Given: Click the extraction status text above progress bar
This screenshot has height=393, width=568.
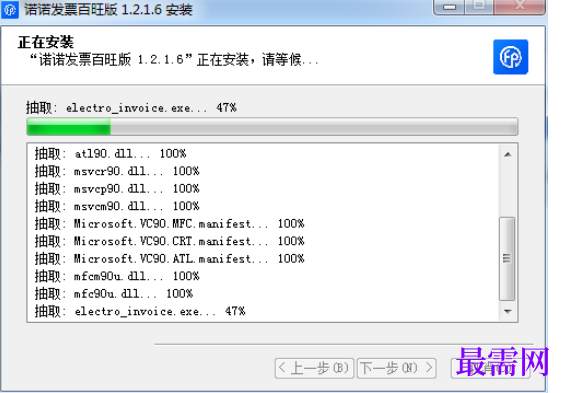Looking at the screenshot, I should coord(131,108).
